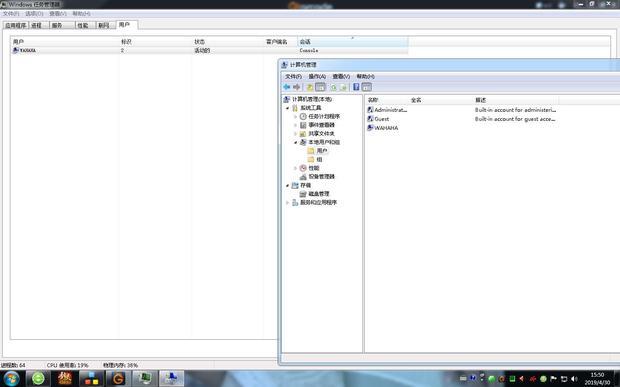Expand the 服务和应用程序 tree node
The image size is (620, 387).
pyautogui.click(x=287, y=202)
